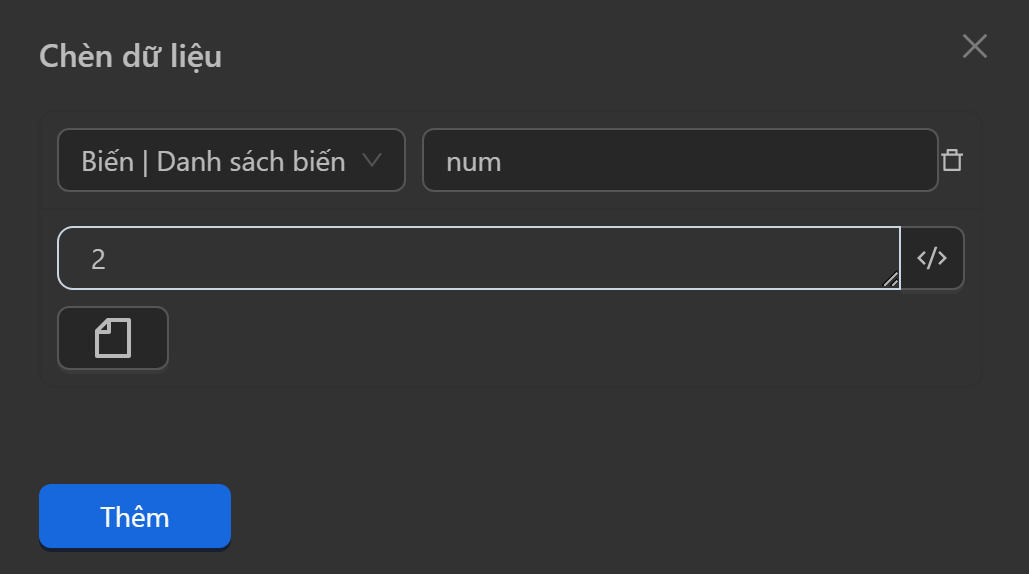Screen dimensions: 1029x574
Task: Open the Biến | Danh sách biến dropdown
Action: coord(231,160)
